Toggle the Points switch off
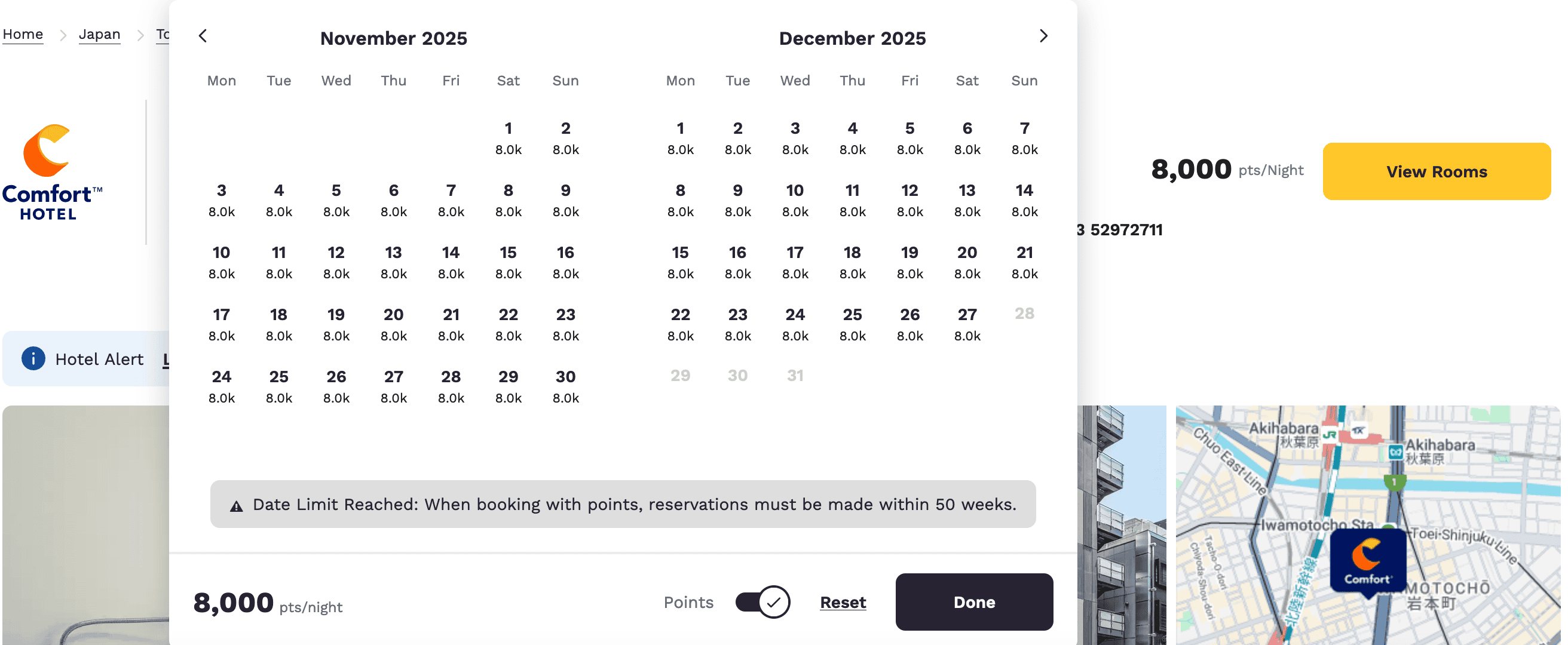This screenshot has width=1568, height=645. pos(762,602)
